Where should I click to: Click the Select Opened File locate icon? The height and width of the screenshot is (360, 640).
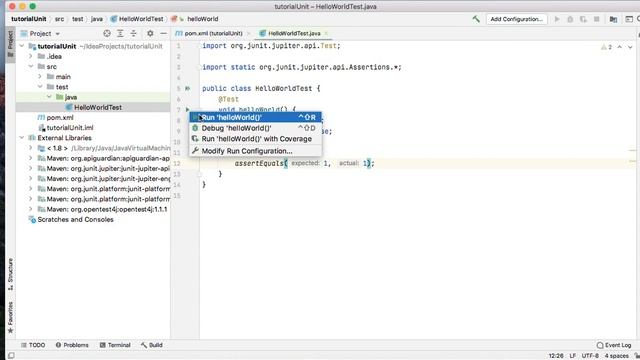click(x=107, y=33)
